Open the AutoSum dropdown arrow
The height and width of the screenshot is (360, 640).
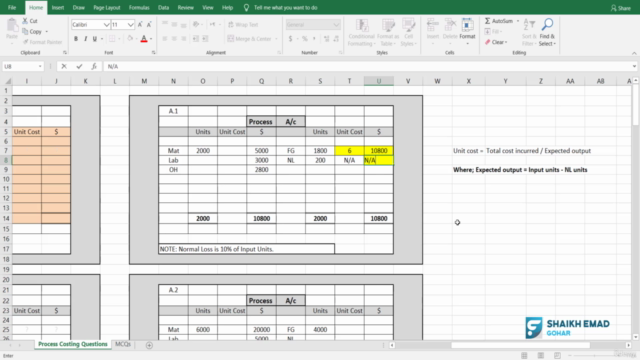[x=518, y=21]
